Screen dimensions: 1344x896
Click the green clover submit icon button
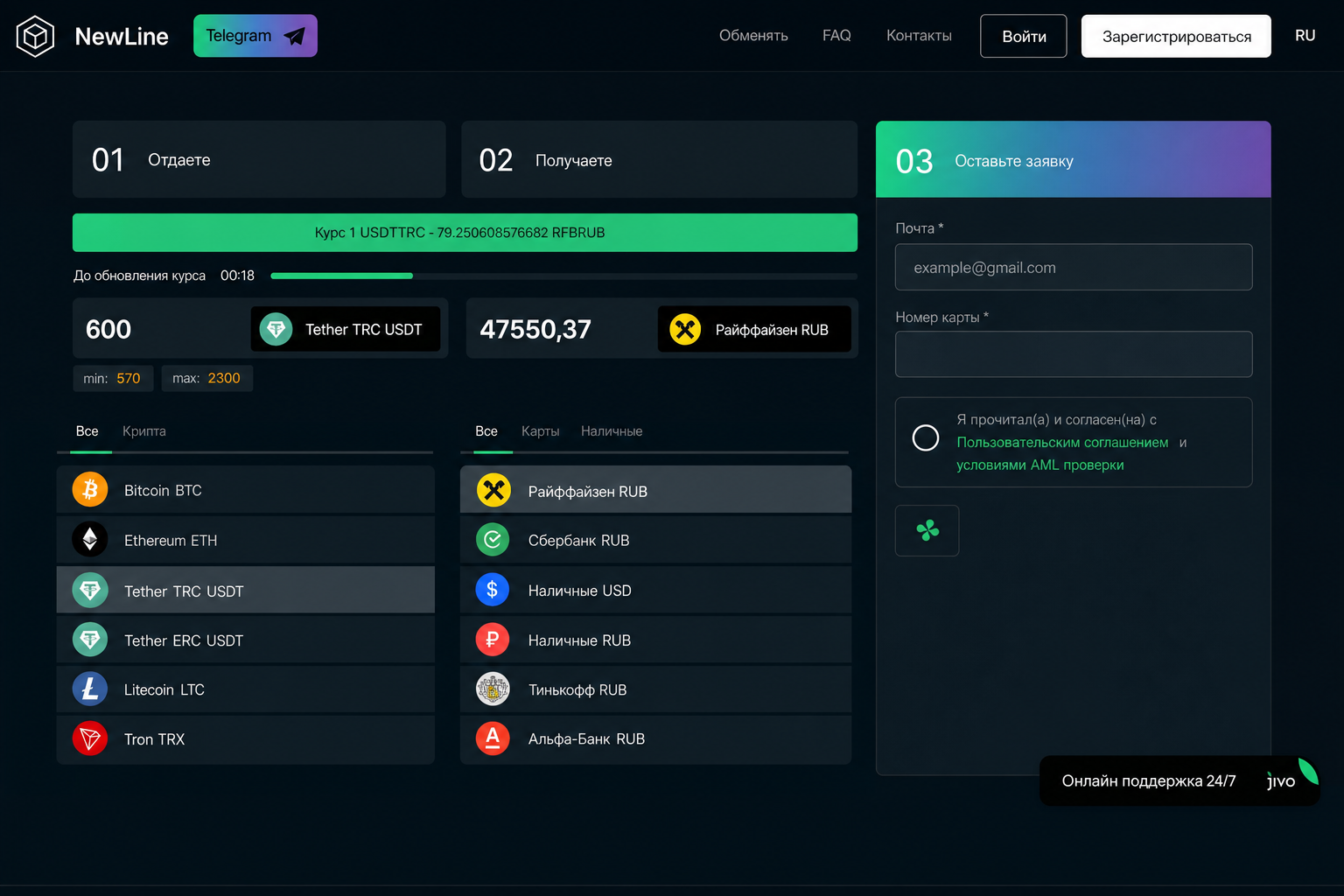click(x=927, y=530)
